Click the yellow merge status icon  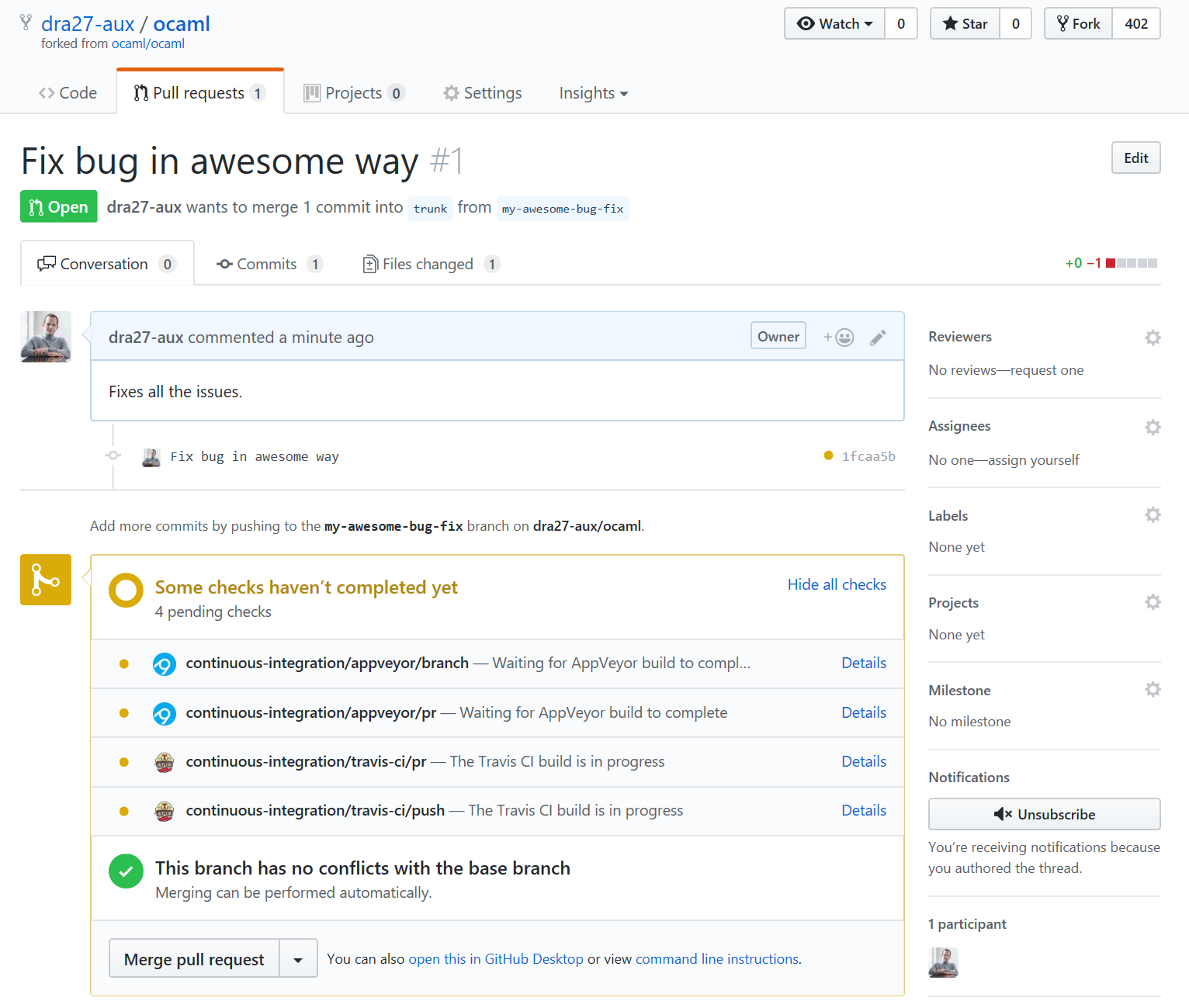click(x=46, y=580)
